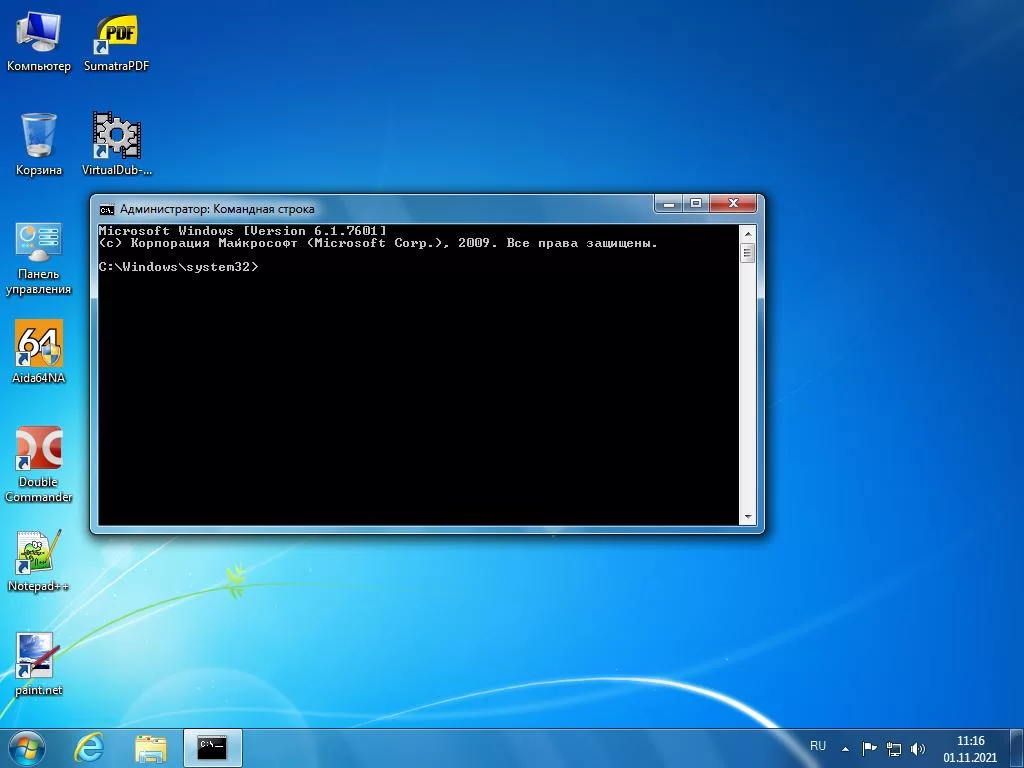
Task: Open the Command Prompt title bar system menu icon
Action: [x=106, y=209]
